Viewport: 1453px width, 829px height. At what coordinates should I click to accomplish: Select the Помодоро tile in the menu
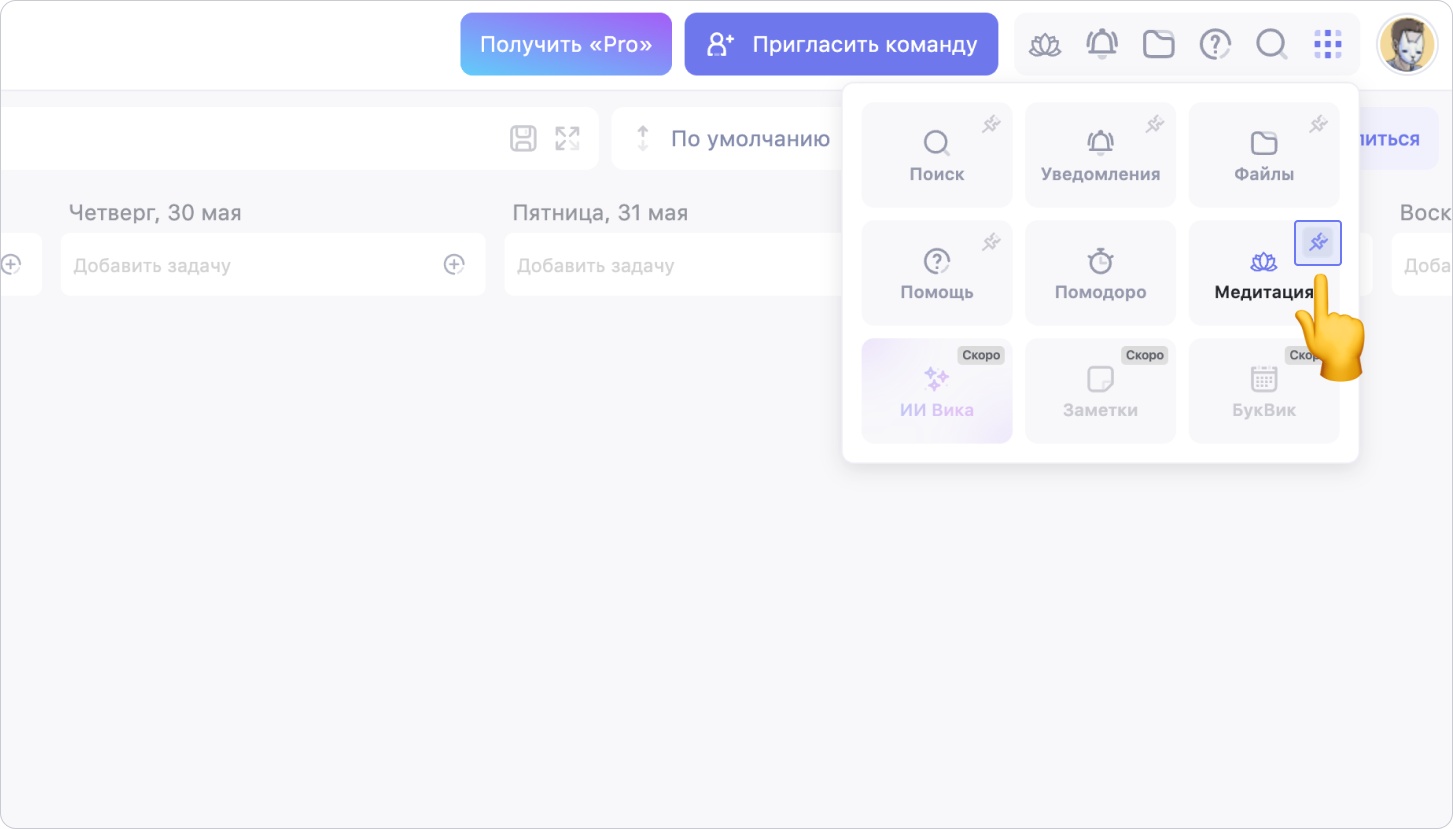(x=1100, y=274)
